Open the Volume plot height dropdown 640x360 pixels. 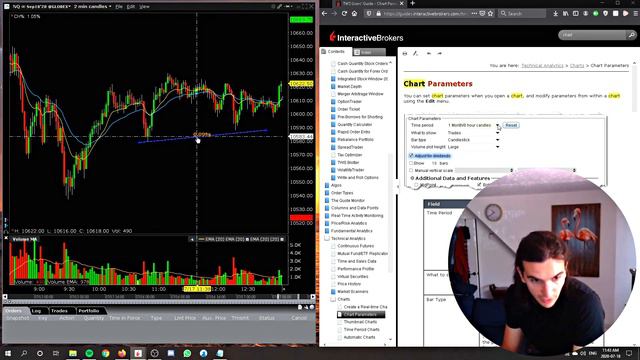[x=498, y=147]
